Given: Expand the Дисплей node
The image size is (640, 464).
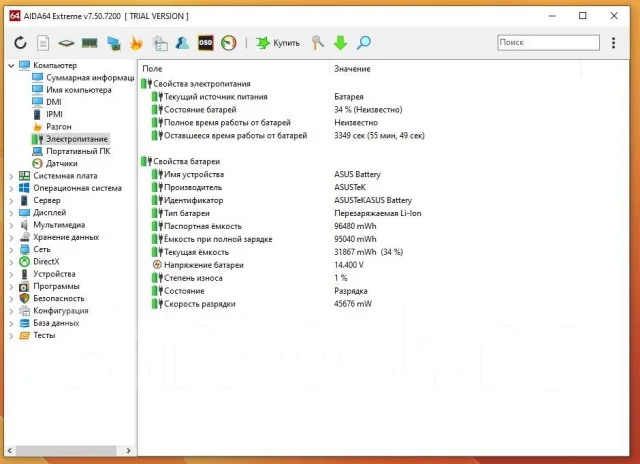Looking at the screenshot, I should (x=11, y=213).
